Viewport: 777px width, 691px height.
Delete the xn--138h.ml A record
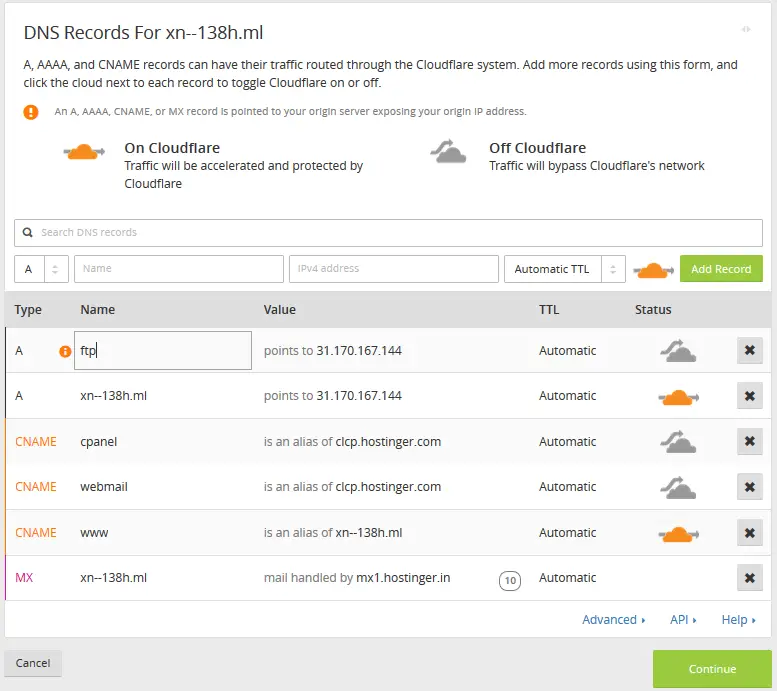(x=750, y=396)
